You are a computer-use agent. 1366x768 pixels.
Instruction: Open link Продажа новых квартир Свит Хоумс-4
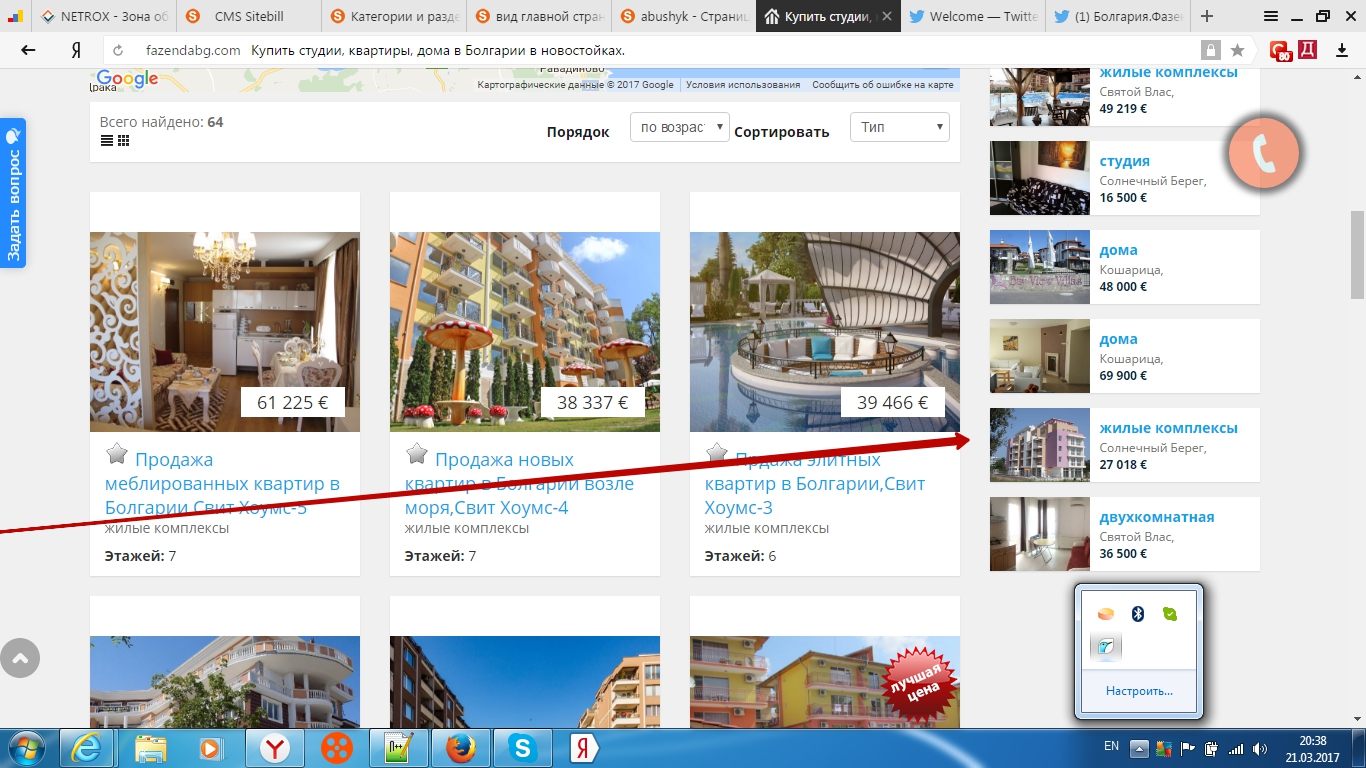[x=519, y=484]
